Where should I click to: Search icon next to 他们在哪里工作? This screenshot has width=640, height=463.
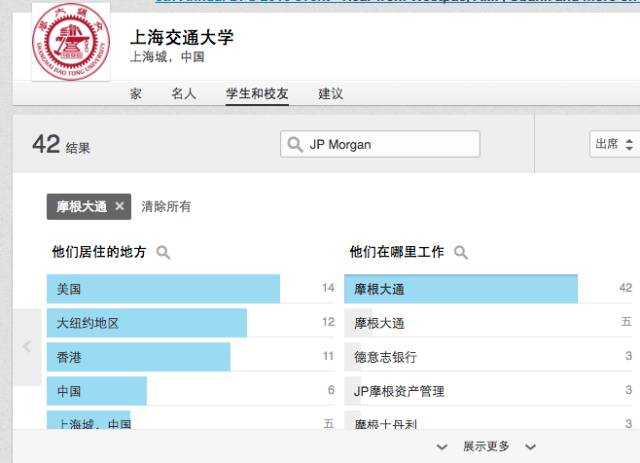(x=461, y=253)
